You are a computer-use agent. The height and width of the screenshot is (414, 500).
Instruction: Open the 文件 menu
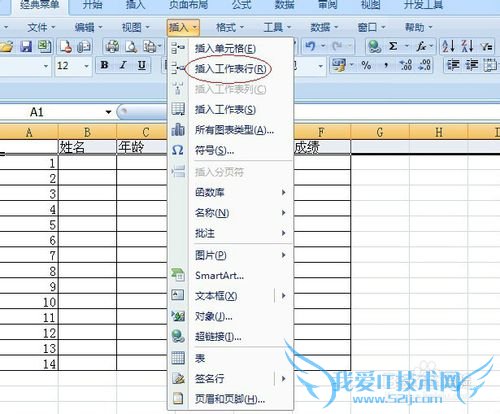(x=41, y=27)
